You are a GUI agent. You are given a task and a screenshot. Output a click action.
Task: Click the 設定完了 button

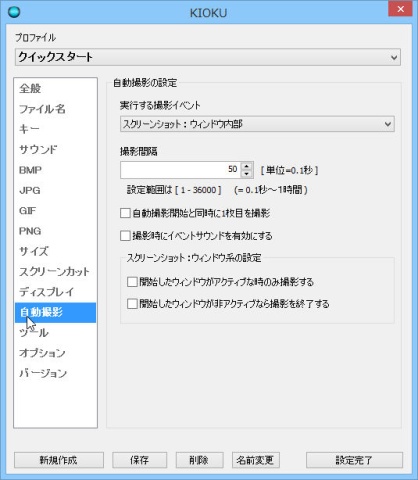coord(354,460)
